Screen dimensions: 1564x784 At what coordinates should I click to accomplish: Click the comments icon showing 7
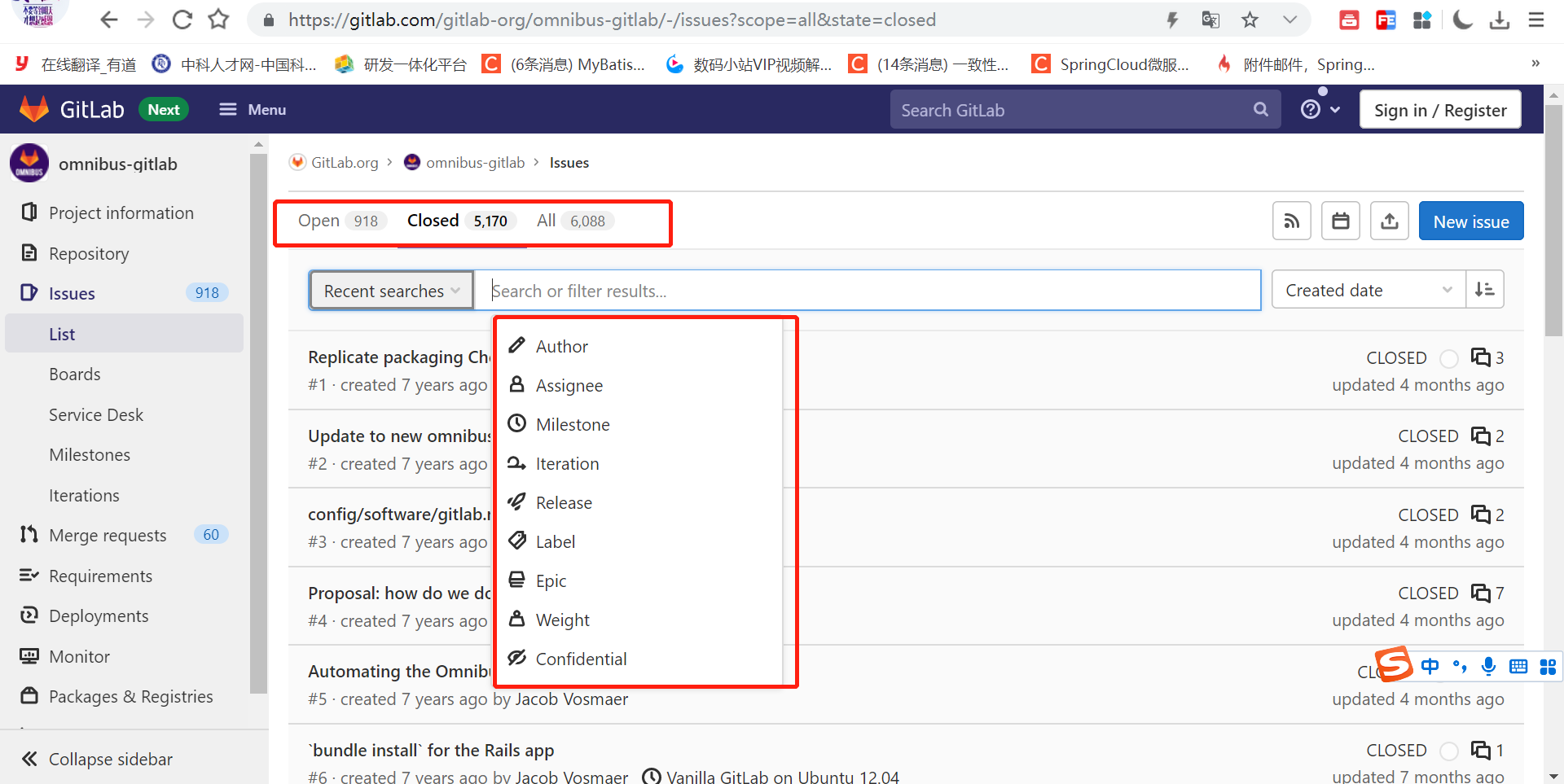coord(1480,593)
